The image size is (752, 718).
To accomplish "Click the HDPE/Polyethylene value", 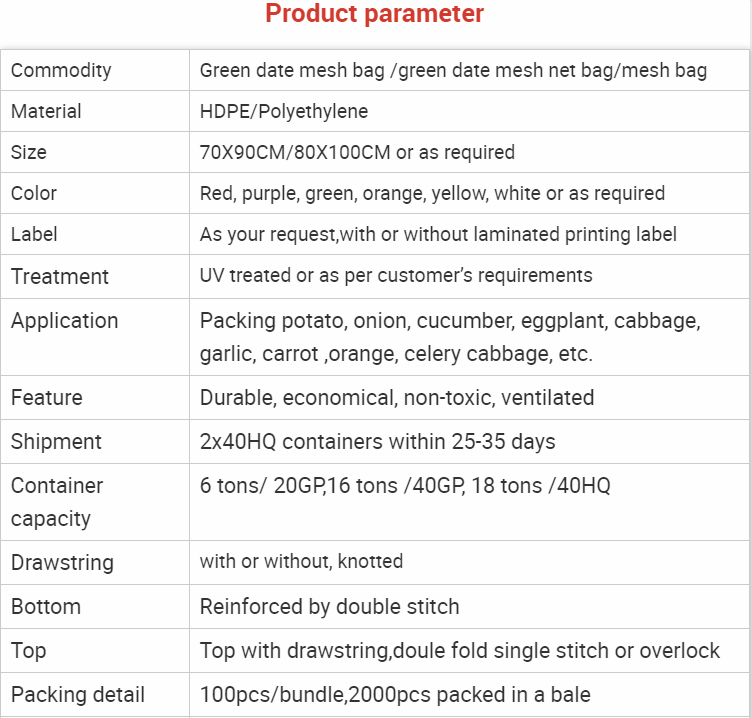I will click(x=284, y=111).
